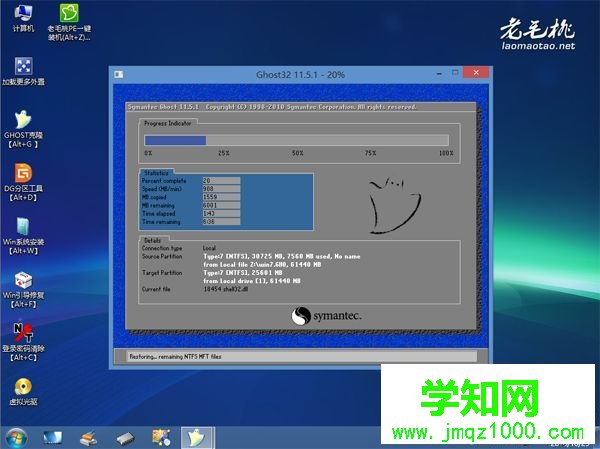Click the 25% progress marker label
Viewport: 600px width, 449px height.
tap(224, 153)
